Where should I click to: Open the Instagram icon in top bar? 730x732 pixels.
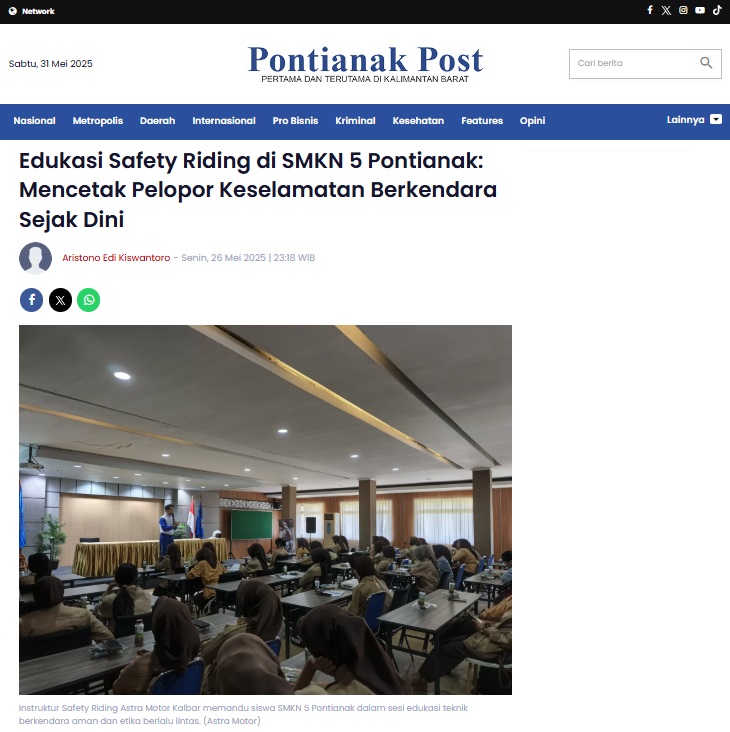point(683,10)
